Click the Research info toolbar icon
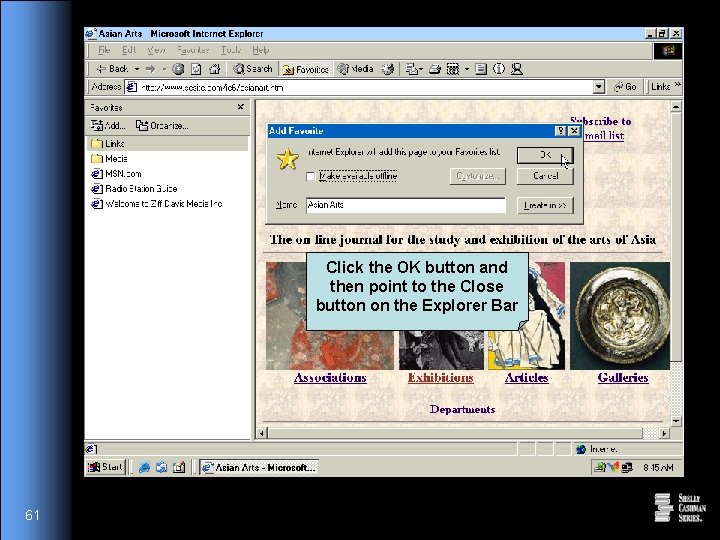Image resolution: width=720 pixels, height=540 pixels. 499,69
